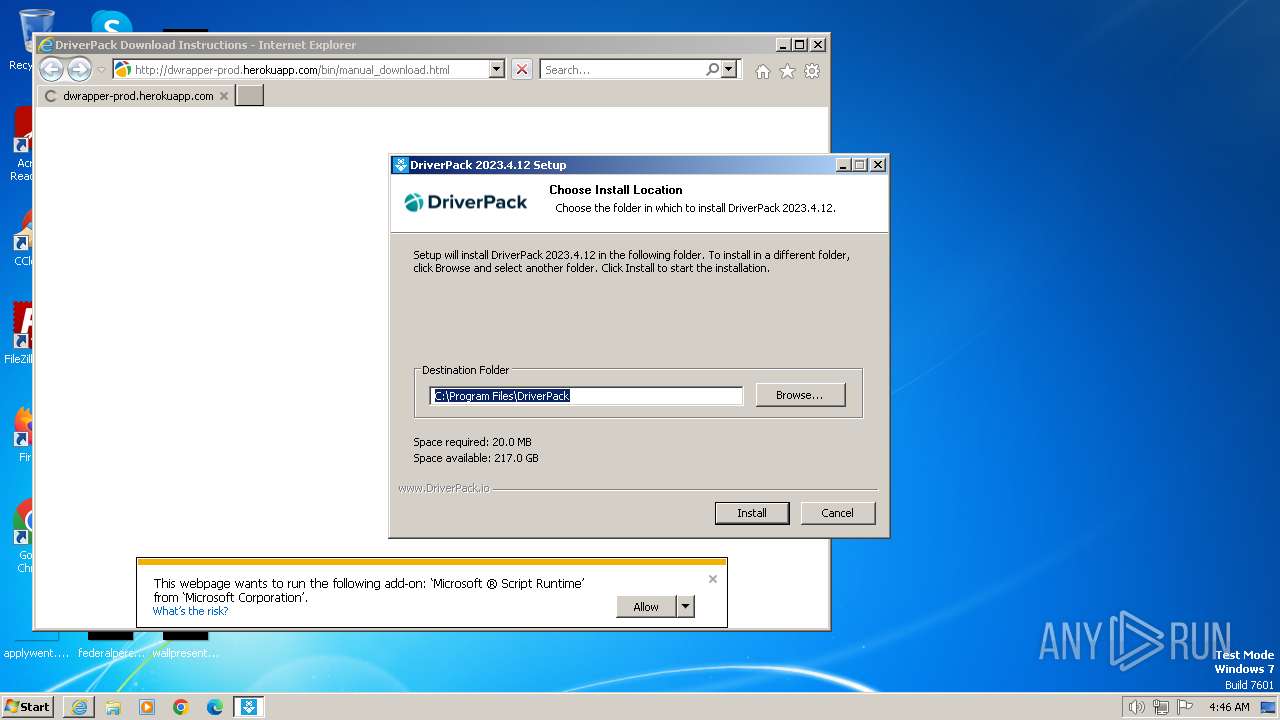The height and width of the screenshot is (720, 1280).
Task: Open the 'What's the risk?' link
Action: [190, 611]
